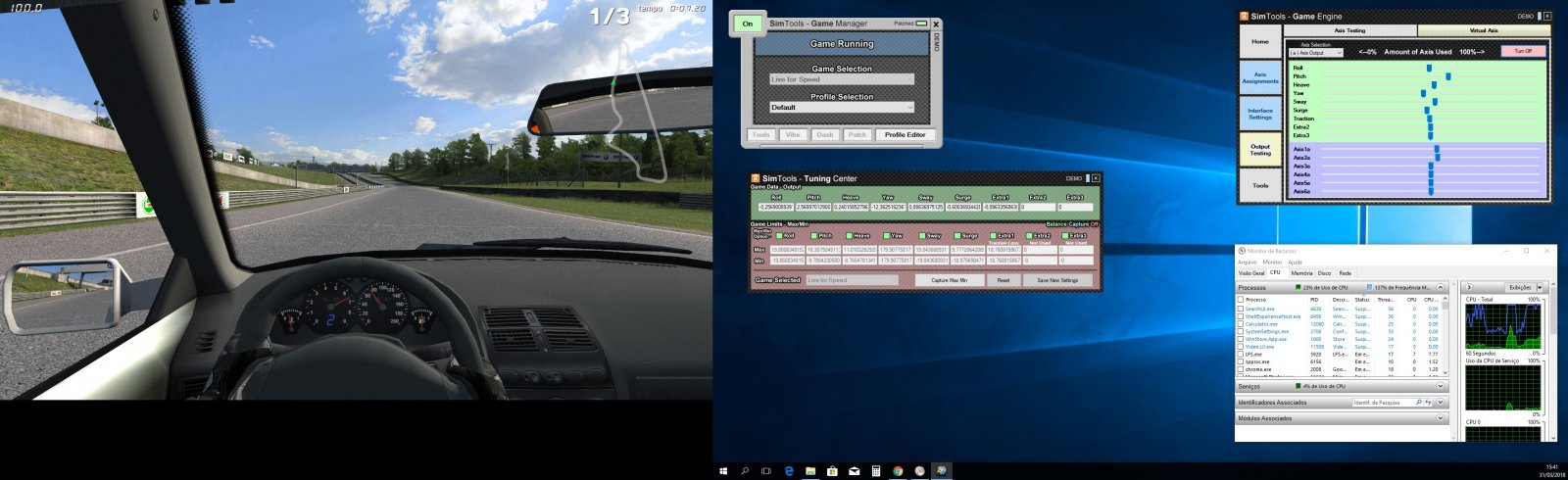
Task: Collapse the graphs pane with the arrow button
Action: coord(1469,288)
